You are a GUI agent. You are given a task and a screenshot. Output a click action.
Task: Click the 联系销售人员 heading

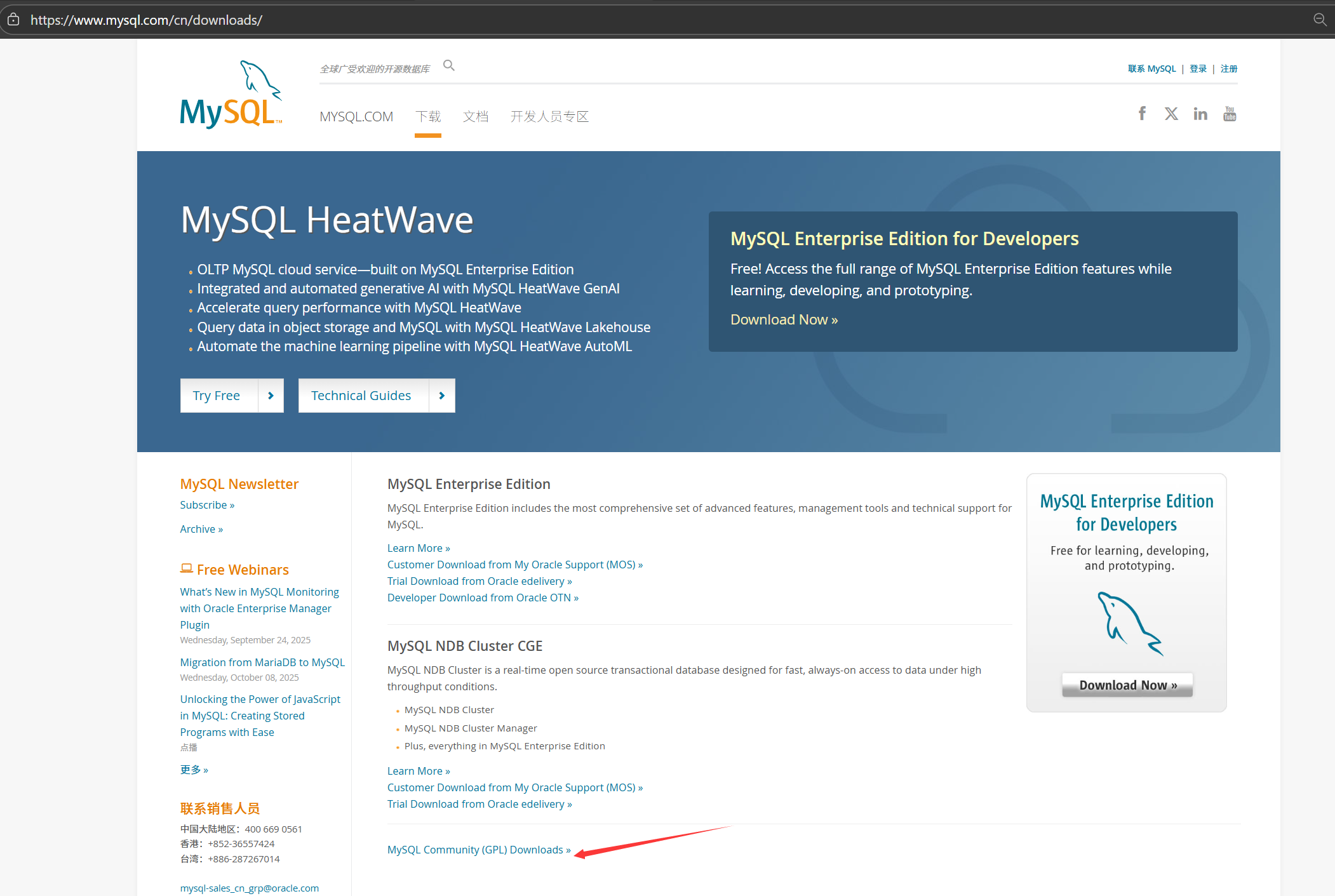click(220, 808)
